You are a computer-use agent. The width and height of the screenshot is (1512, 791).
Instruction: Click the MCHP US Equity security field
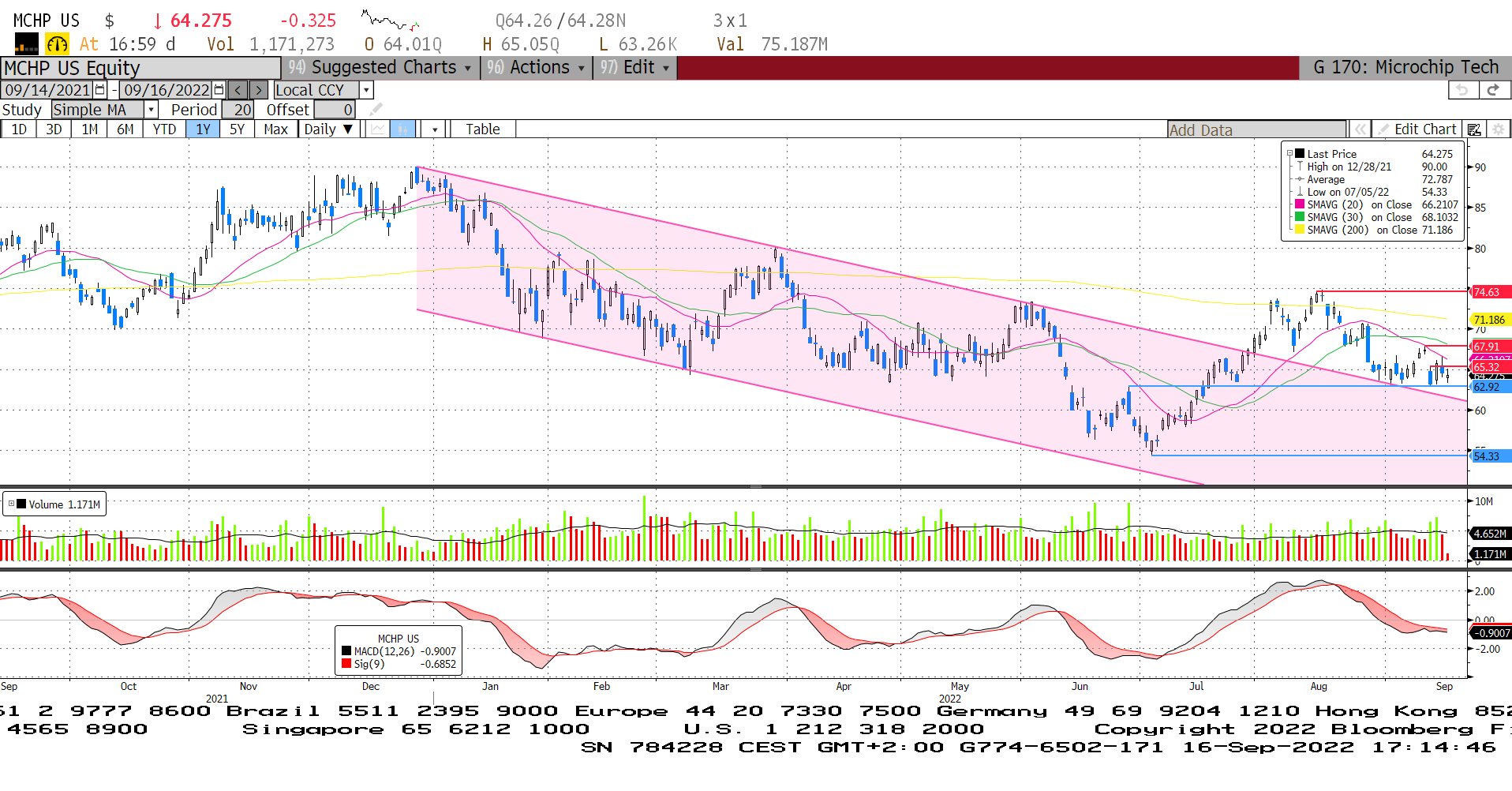(140, 68)
